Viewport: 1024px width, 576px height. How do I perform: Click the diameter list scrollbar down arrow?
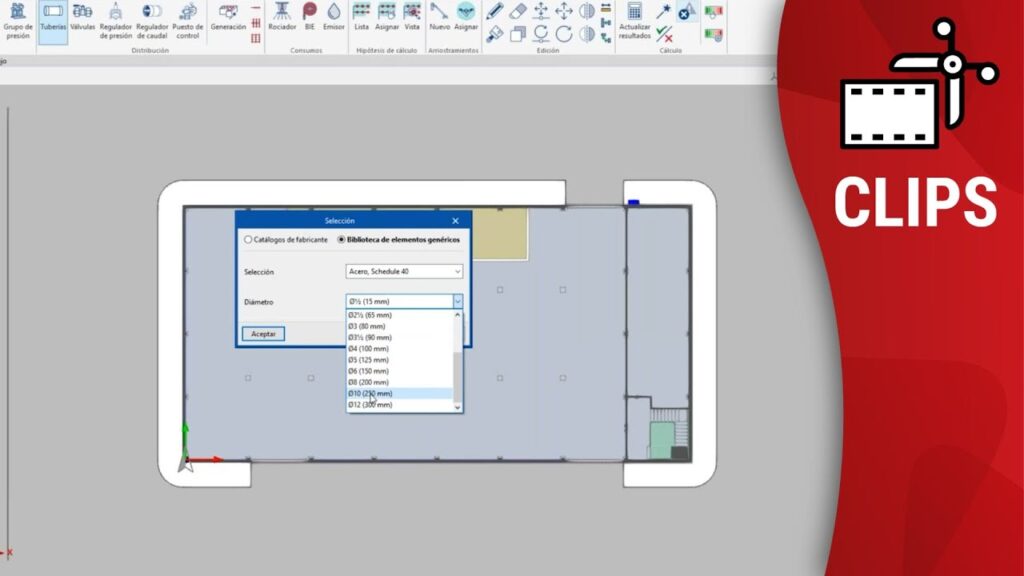pos(459,407)
